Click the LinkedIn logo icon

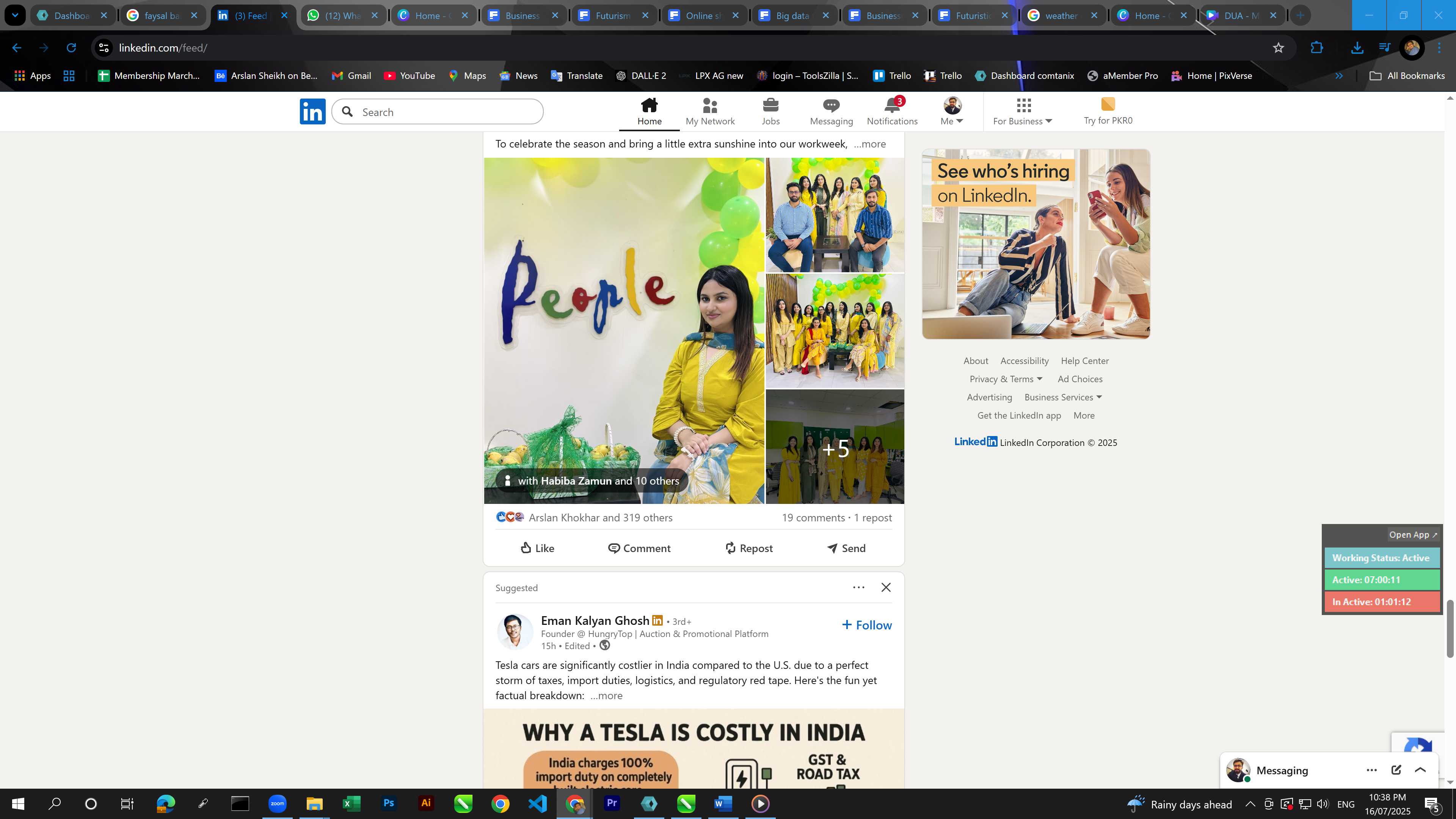tap(312, 111)
